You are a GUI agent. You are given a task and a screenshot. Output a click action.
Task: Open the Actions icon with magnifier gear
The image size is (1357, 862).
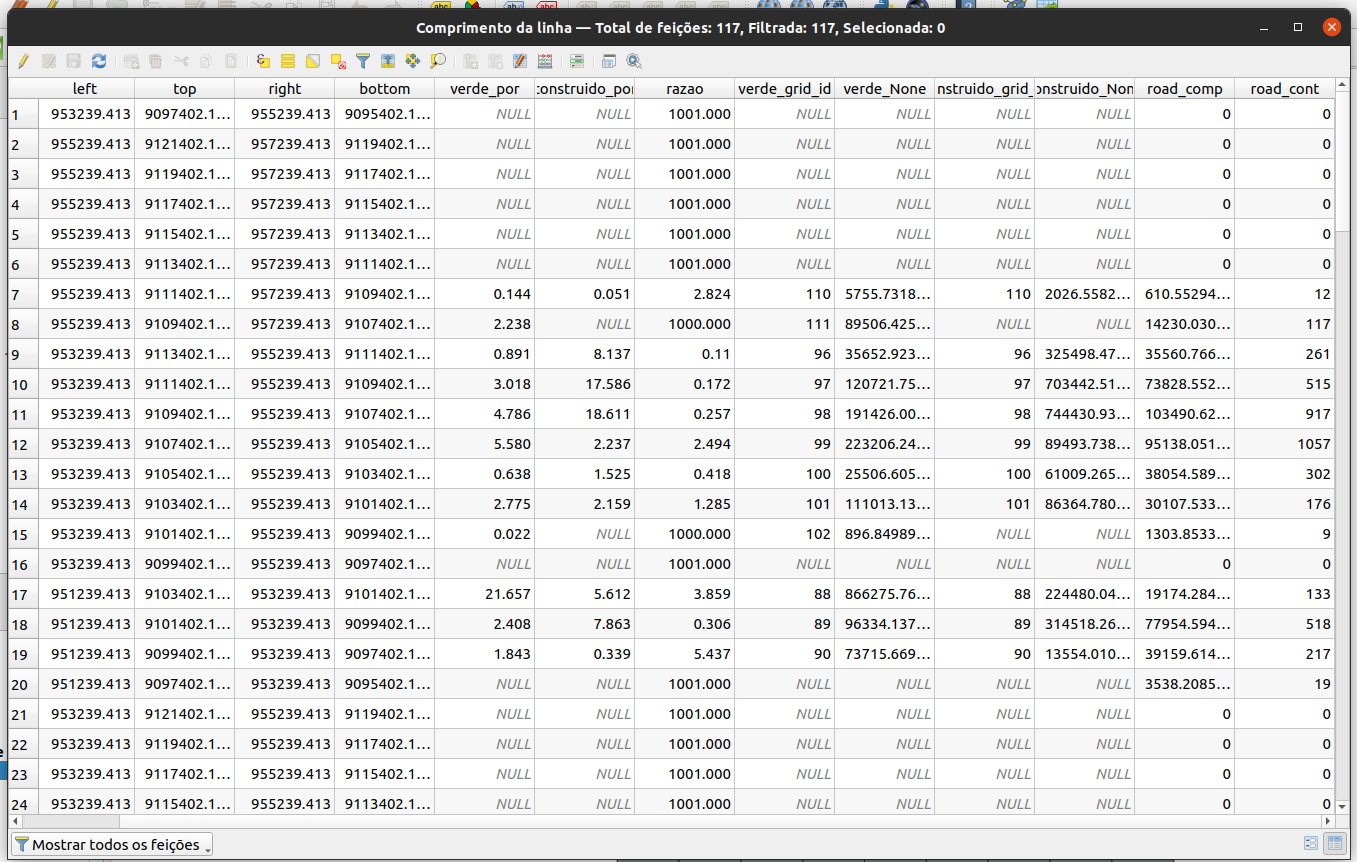[x=634, y=61]
